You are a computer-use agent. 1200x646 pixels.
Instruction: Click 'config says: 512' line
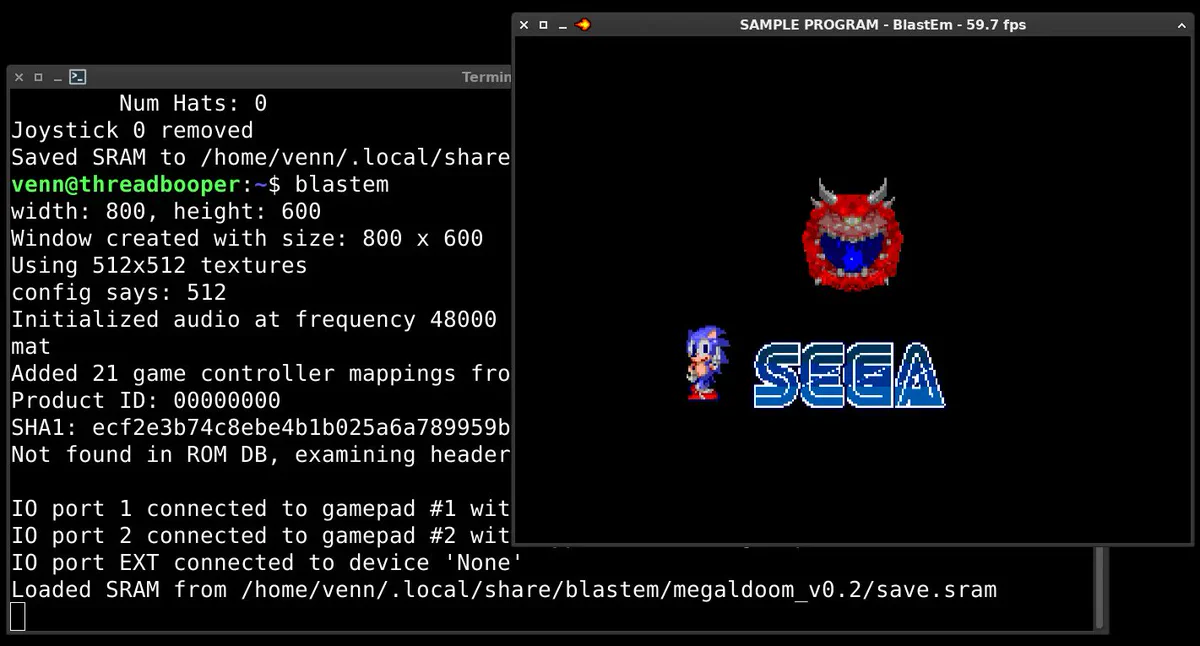coord(119,293)
